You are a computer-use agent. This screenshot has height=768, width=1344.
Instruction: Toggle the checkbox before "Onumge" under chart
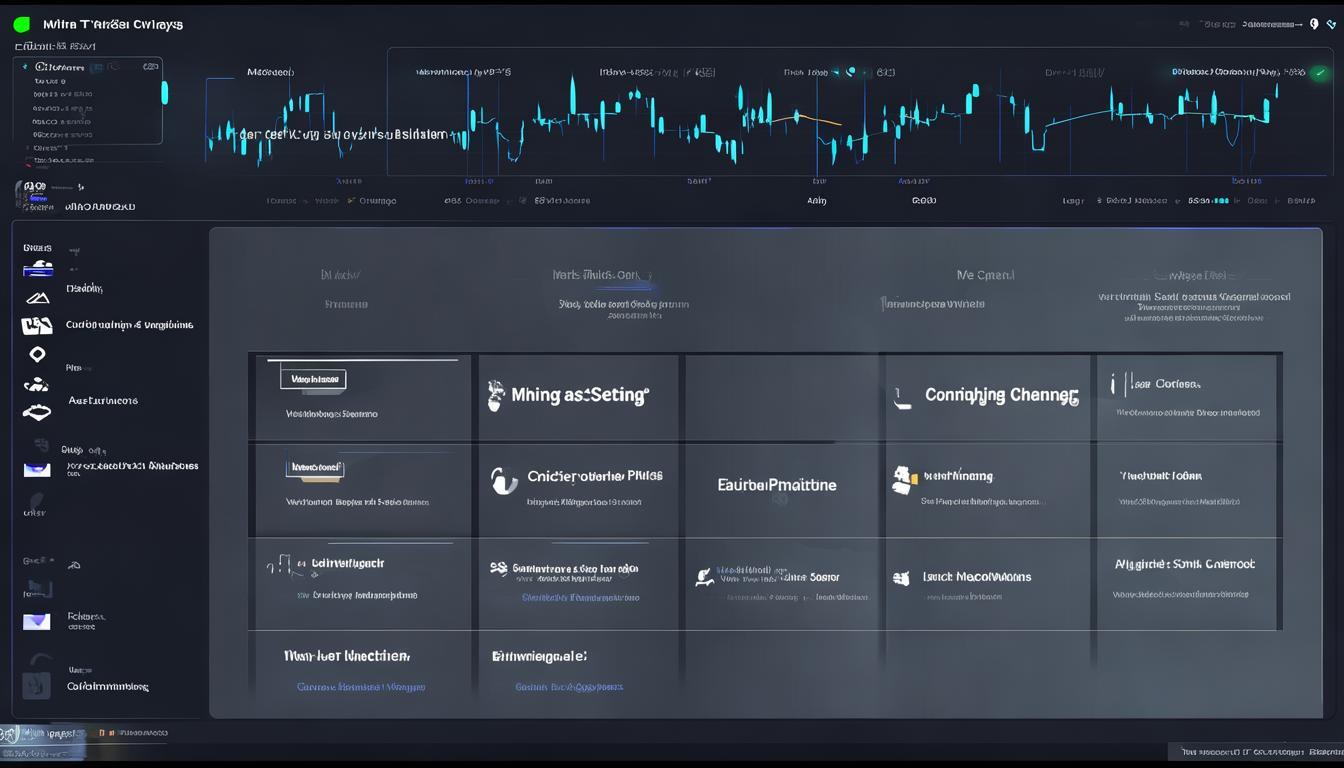point(351,201)
